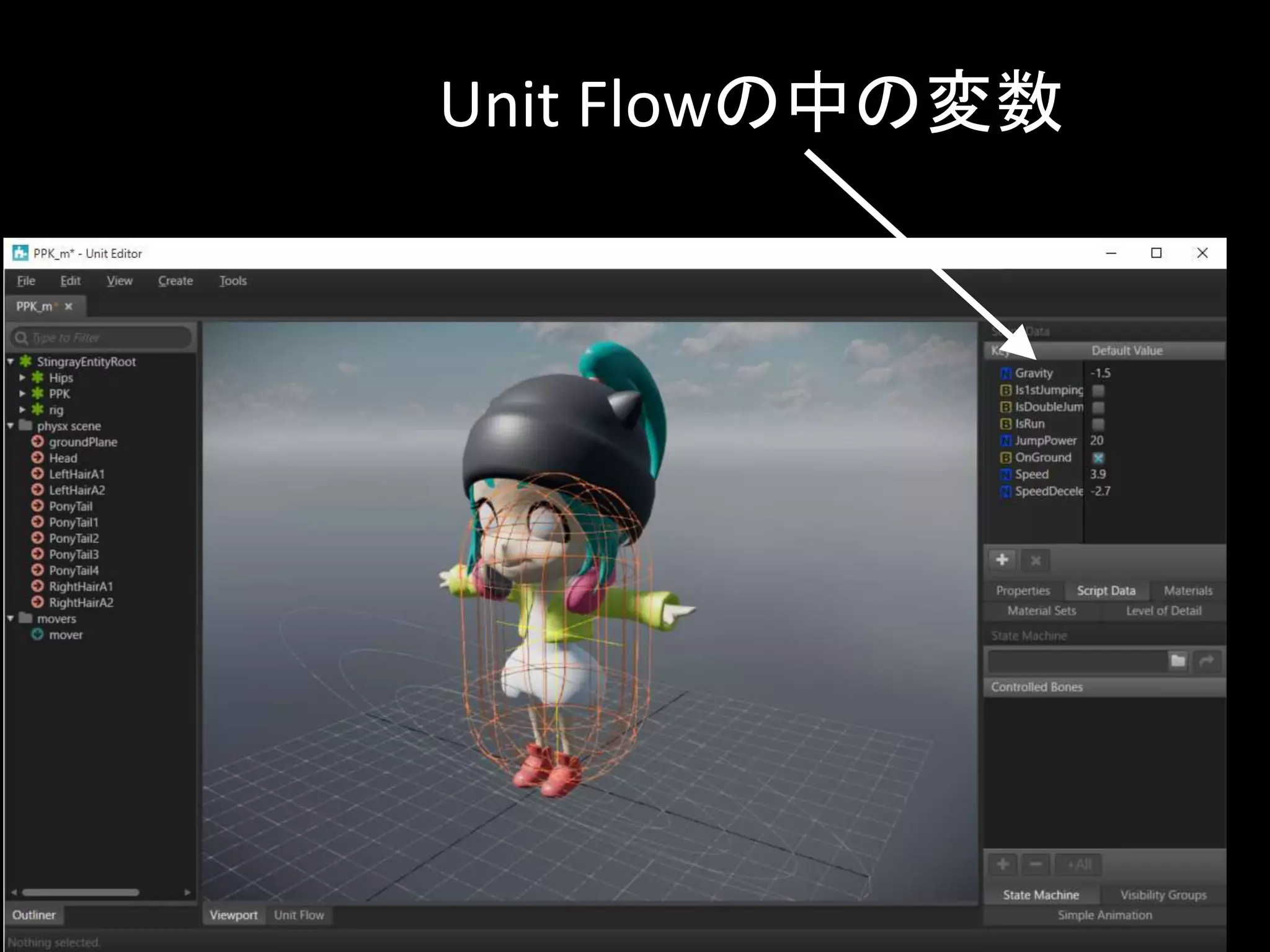
Task: Click the State Machine path field
Action: [x=1077, y=661]
